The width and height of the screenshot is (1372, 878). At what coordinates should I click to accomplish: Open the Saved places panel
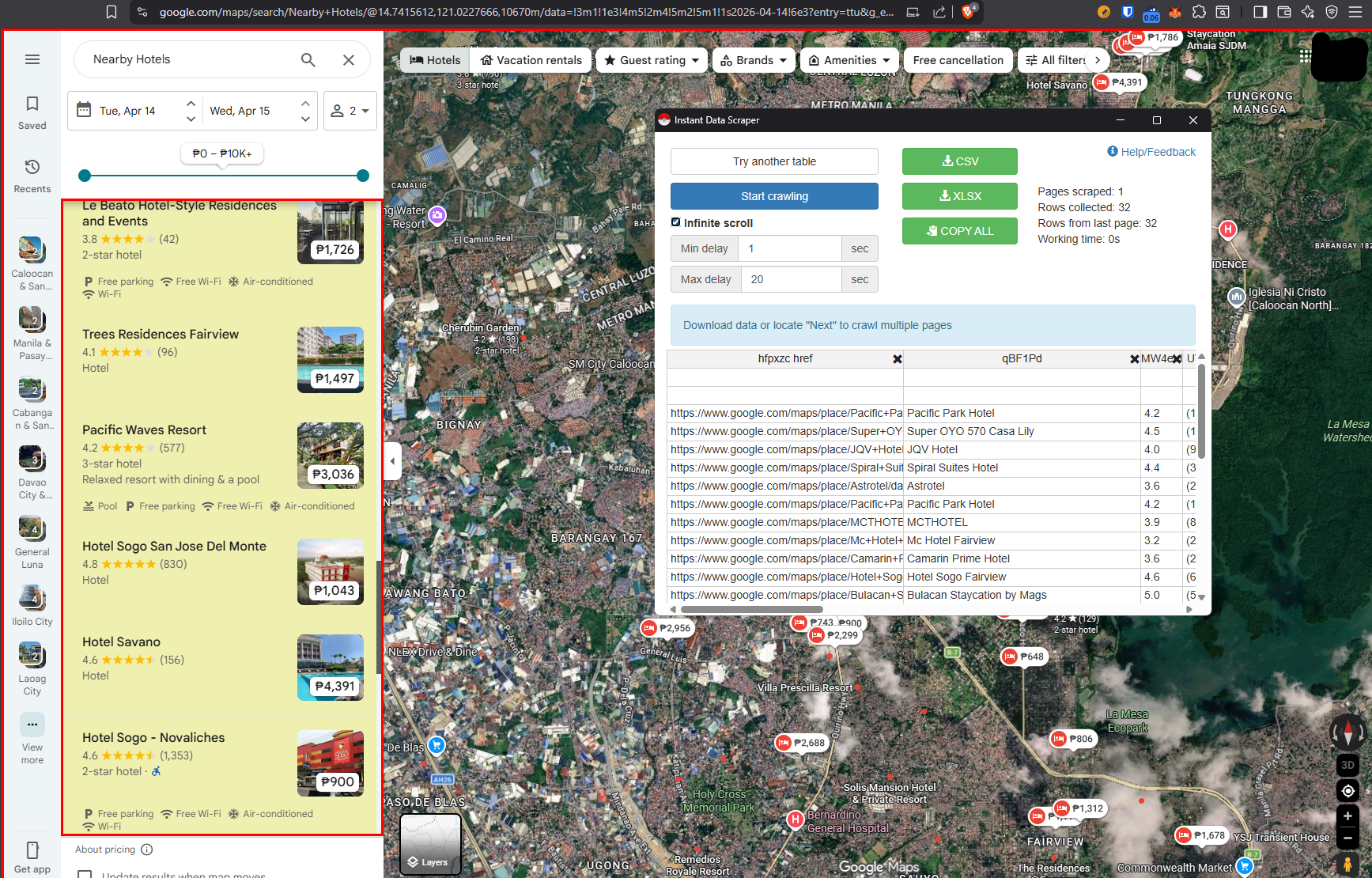(32, 111)
